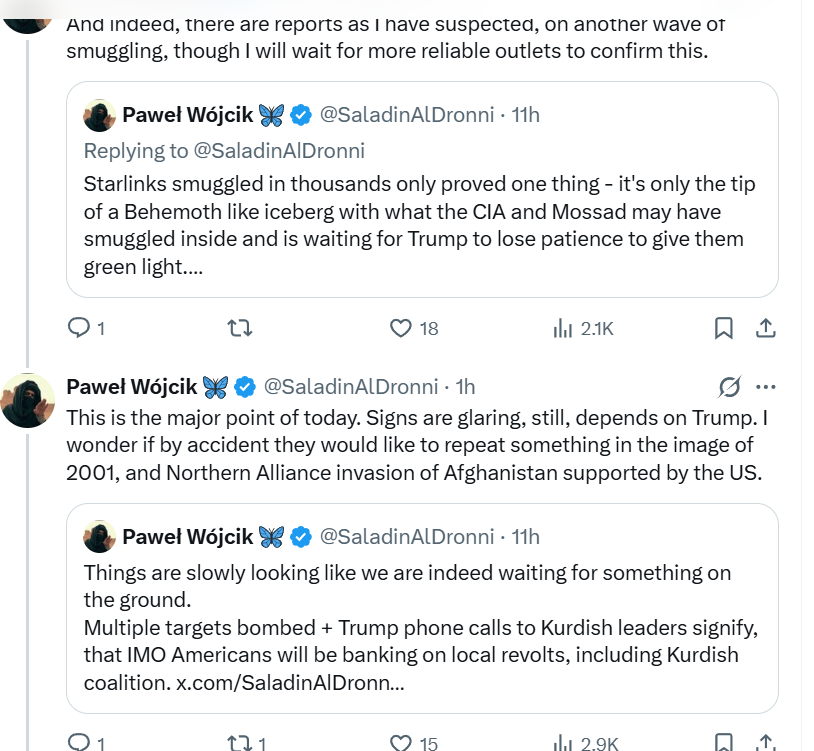The height and width of the screenshot is (751, 814).
Task: Open the Paweł Wójcik name on the 1h tweet
Action: coord(132,386)
